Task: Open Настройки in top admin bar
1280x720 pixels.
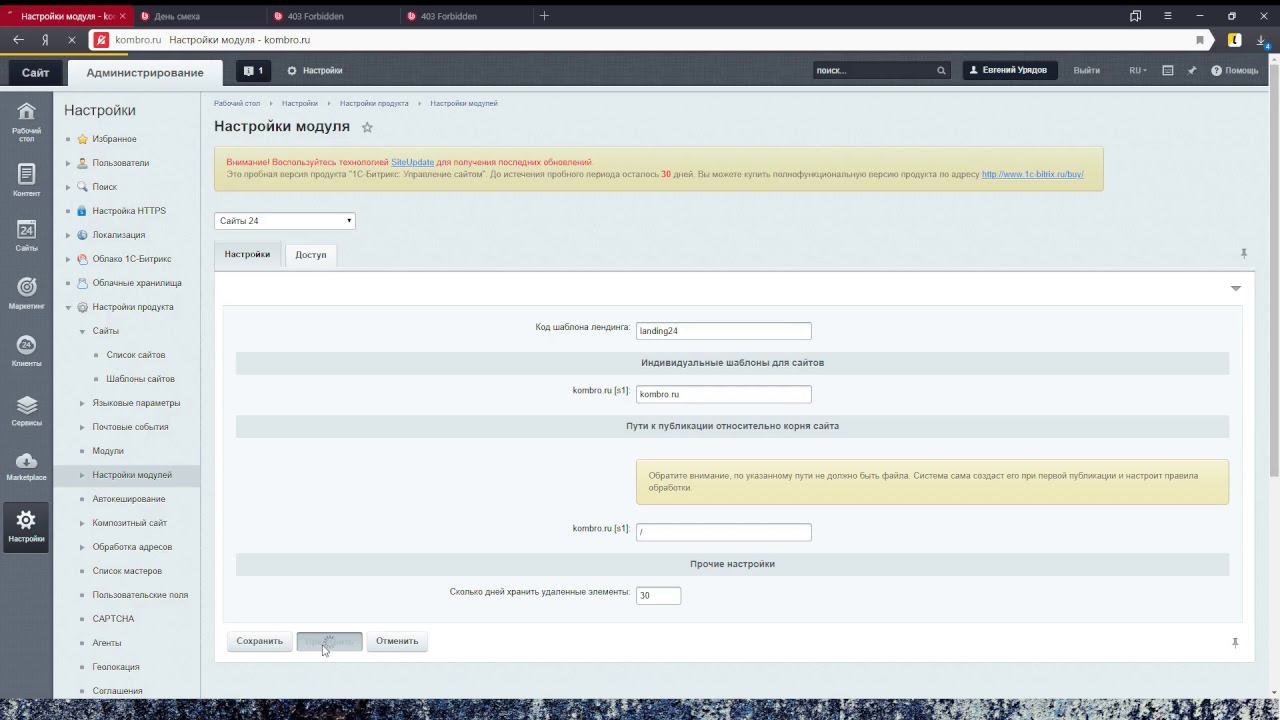Action: 315,71
